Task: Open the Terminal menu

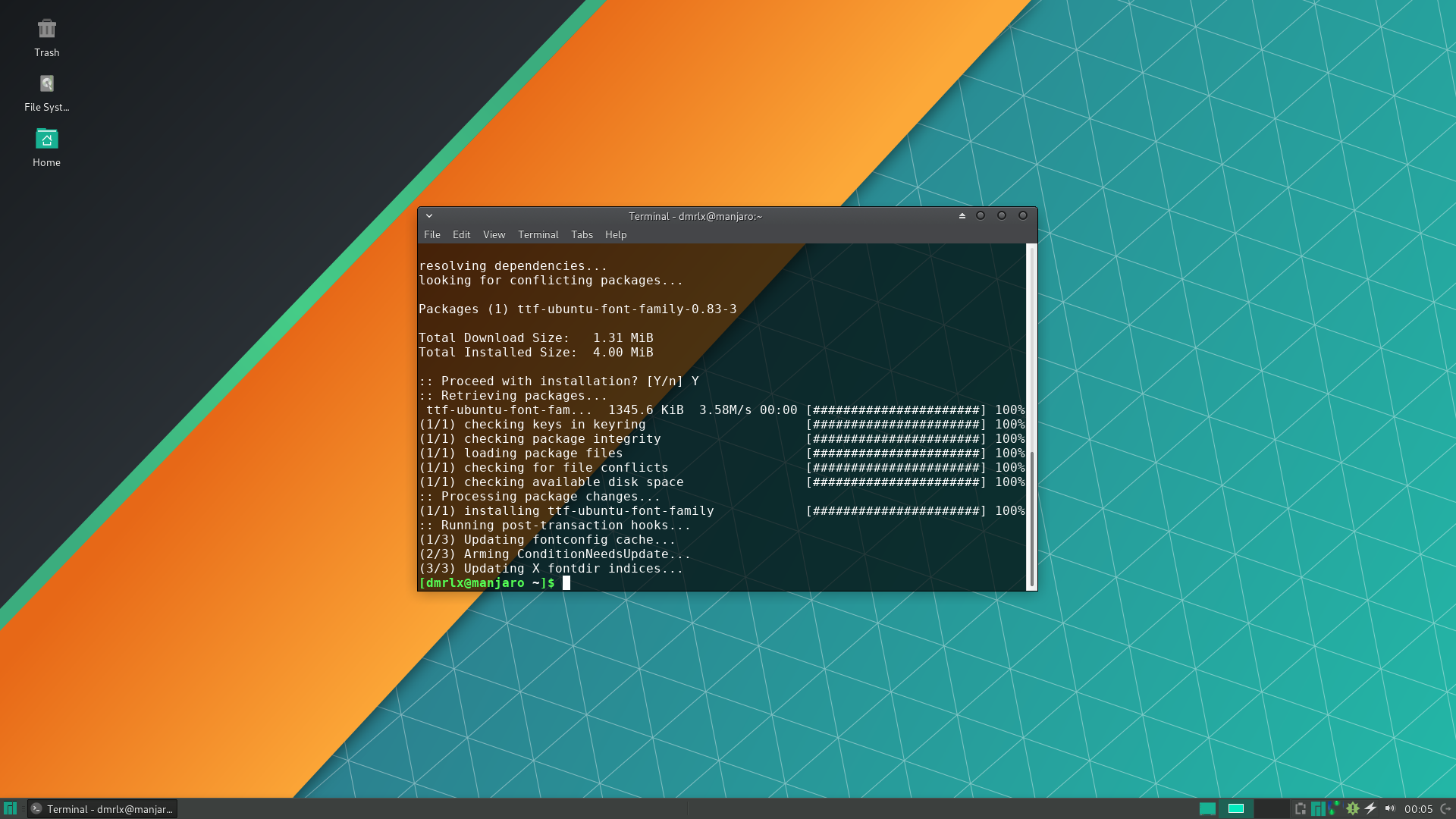Action: pyautogui.click(x=538, y=235)
